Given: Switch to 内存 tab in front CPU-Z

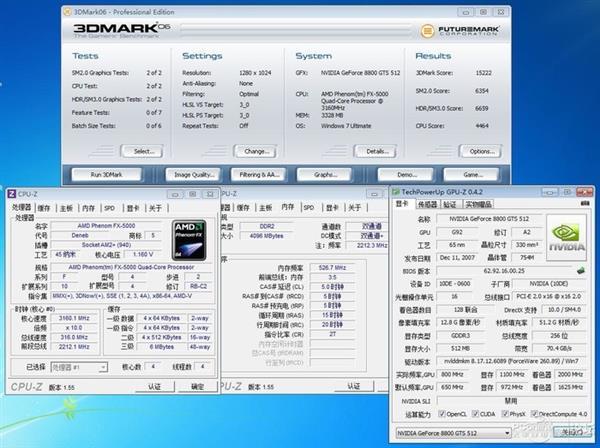Looking at the screenshot, I should point(88,208).
